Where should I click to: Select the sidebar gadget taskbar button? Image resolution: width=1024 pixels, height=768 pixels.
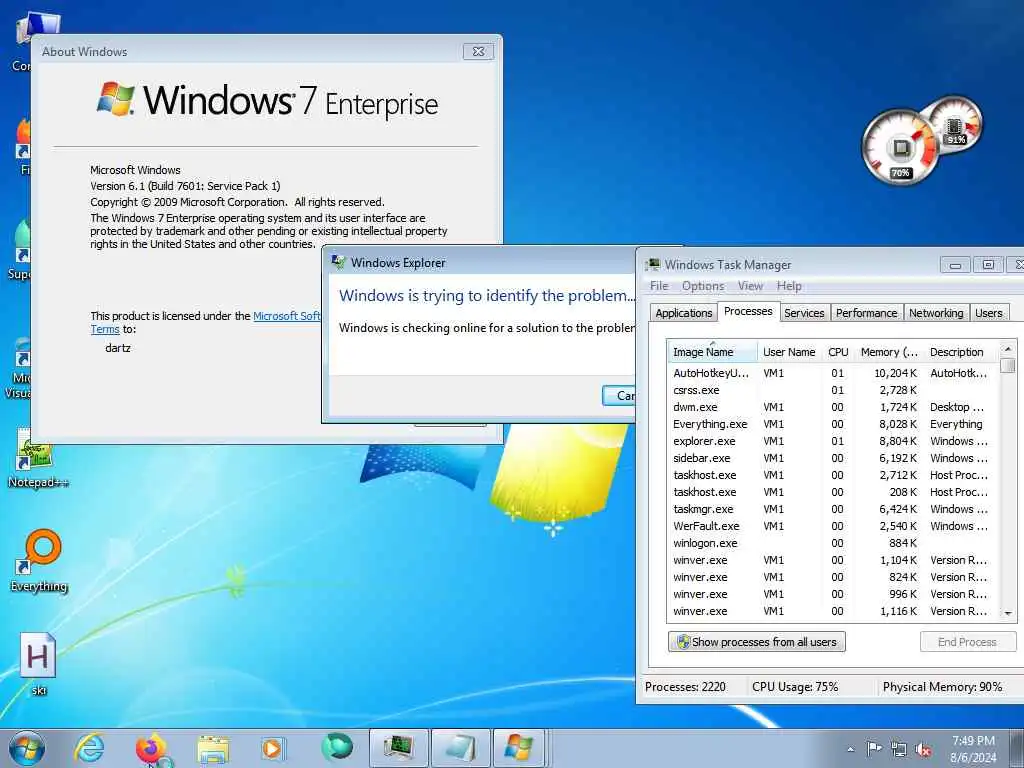pyautogui.click(x=460, y=748)
